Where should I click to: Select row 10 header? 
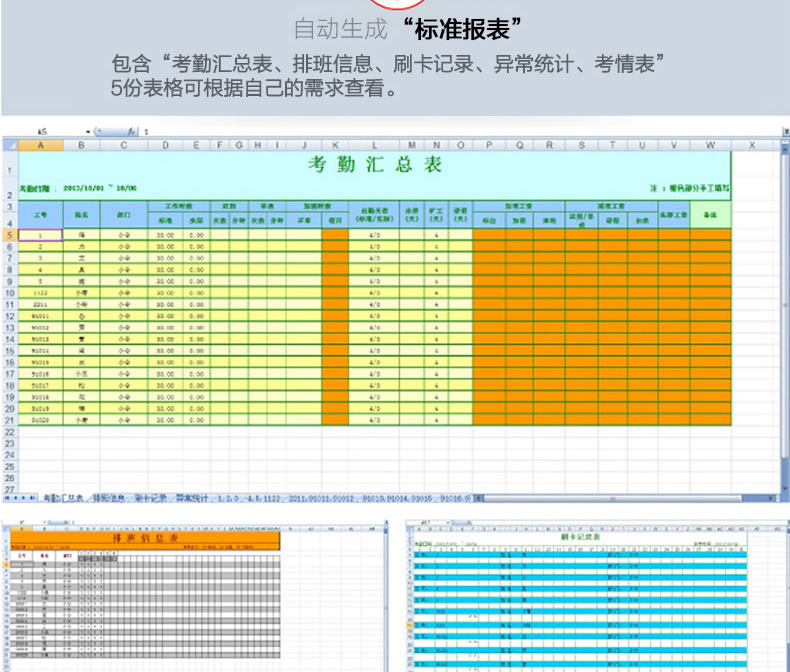tap(10, 293)
